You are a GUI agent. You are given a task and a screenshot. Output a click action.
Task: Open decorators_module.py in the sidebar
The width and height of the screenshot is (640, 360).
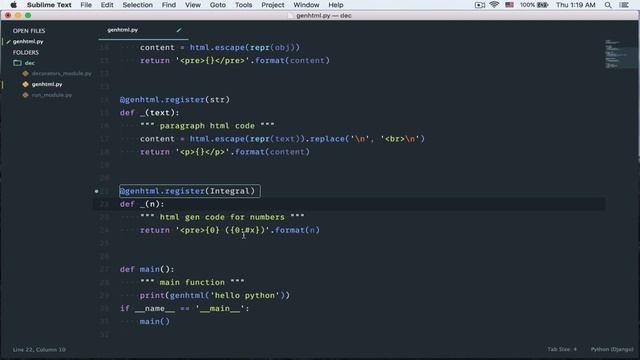point(61,73)
